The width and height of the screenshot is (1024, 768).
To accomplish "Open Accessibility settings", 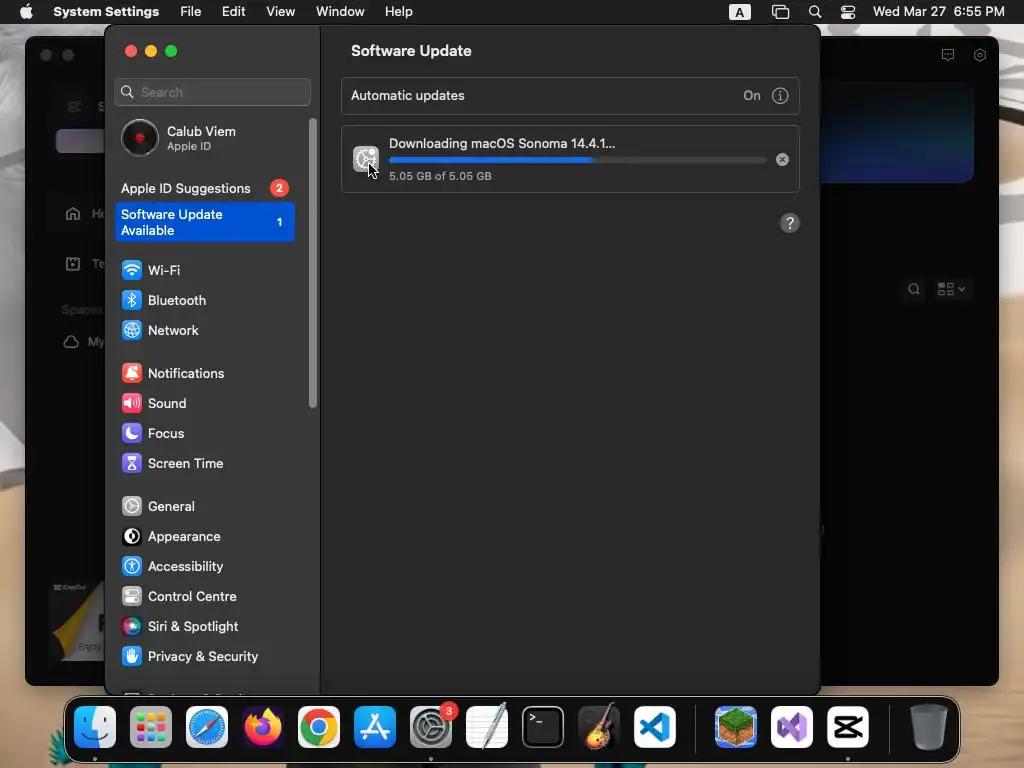I will (204, 566).
